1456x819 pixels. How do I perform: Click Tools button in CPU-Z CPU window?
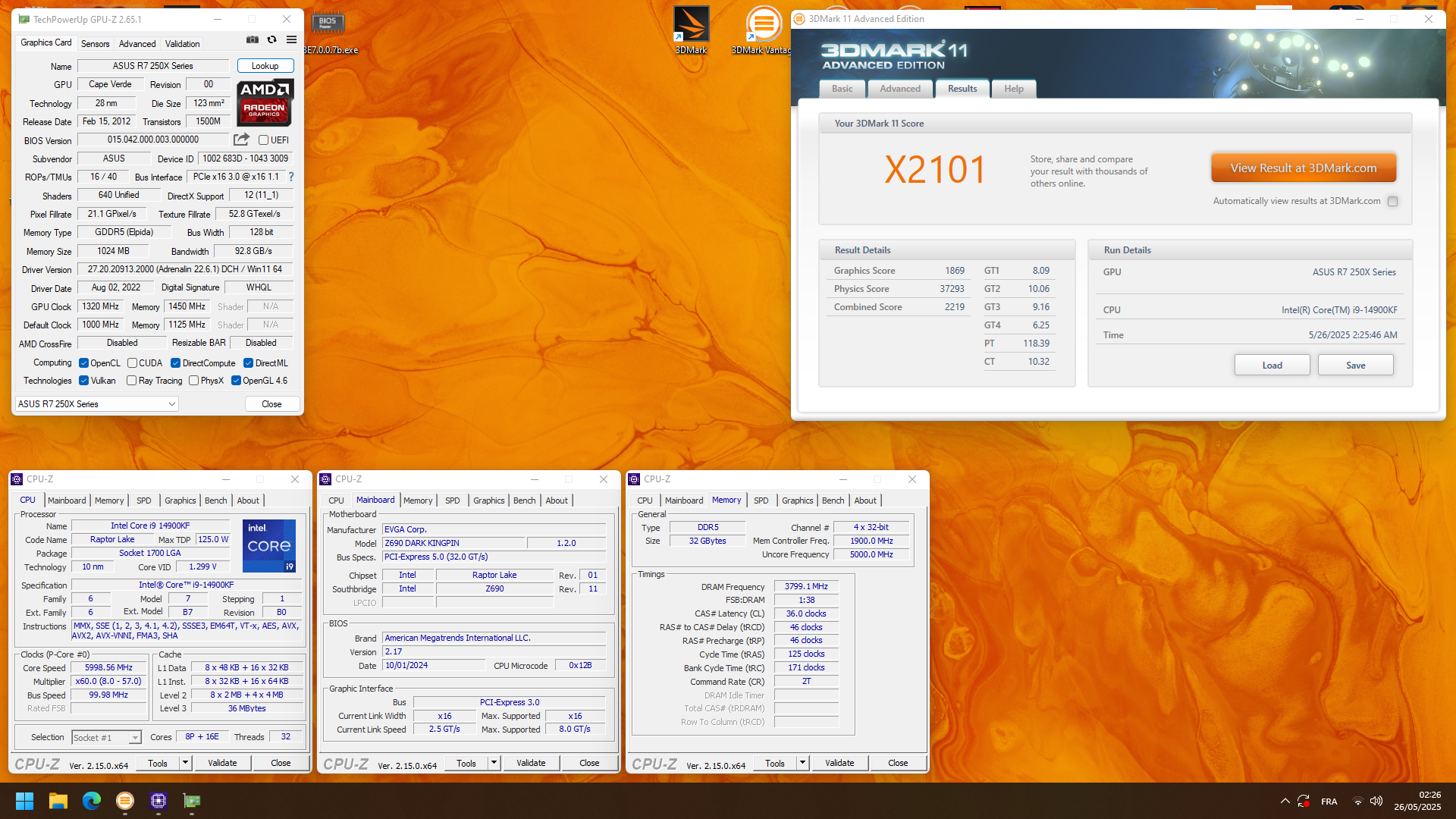click(x=158, y=763)
